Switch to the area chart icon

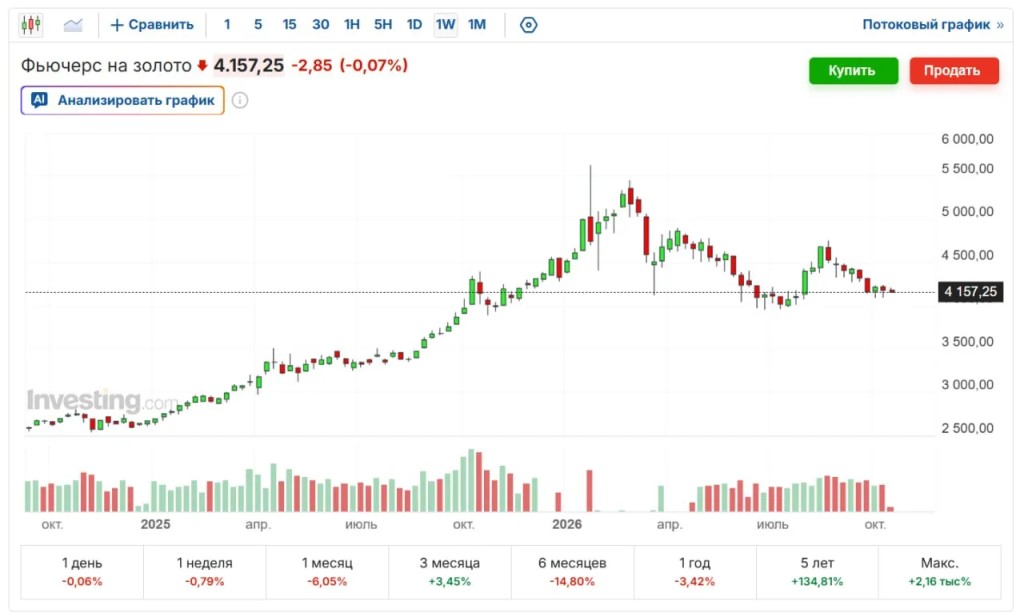coord(73,25)
